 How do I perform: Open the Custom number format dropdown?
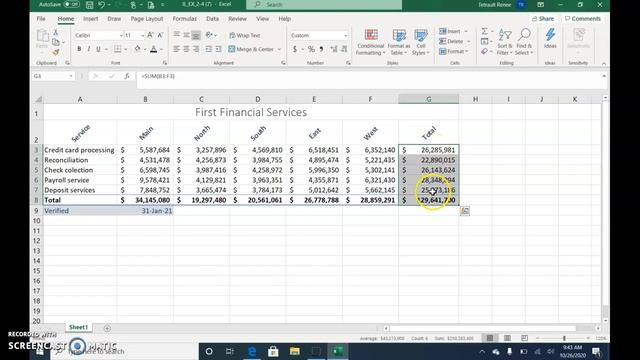[345, 36]
